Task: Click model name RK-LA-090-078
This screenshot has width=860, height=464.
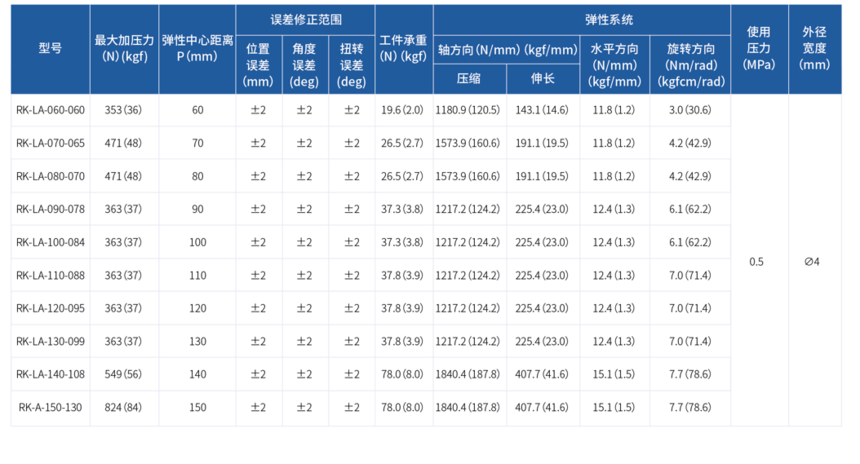Action: coord(50,209)
